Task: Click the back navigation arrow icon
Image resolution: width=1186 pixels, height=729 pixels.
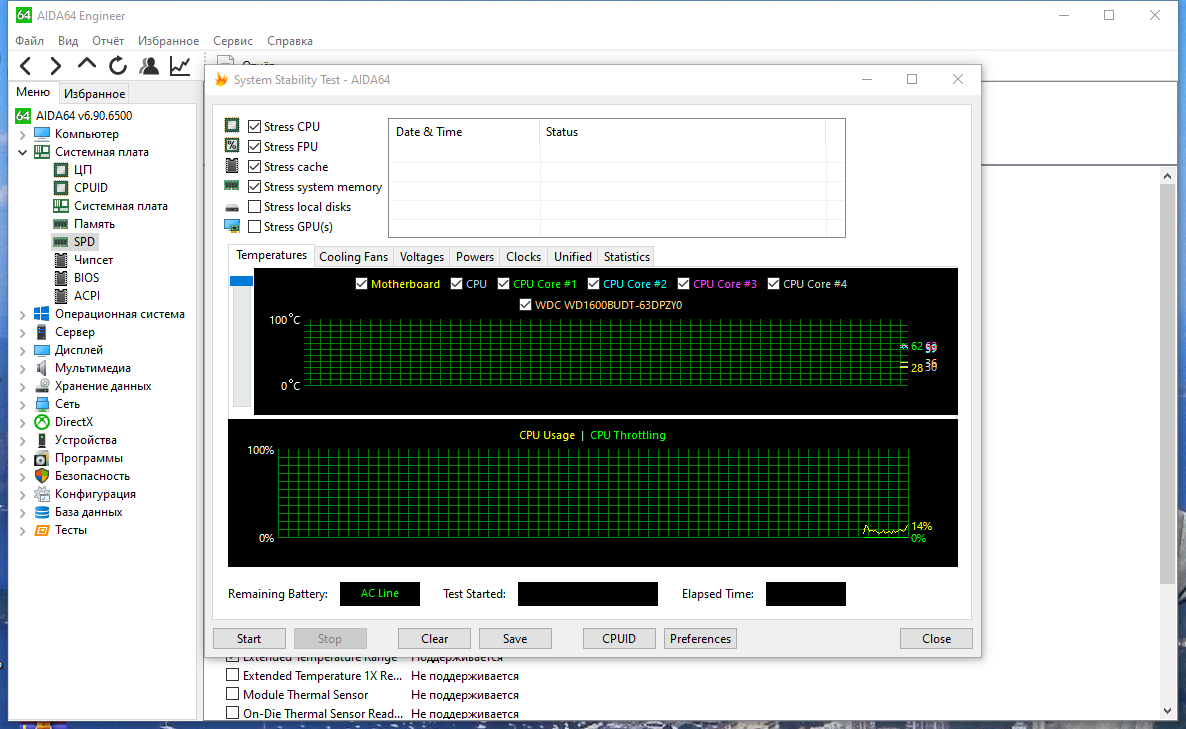Action: 26,67
